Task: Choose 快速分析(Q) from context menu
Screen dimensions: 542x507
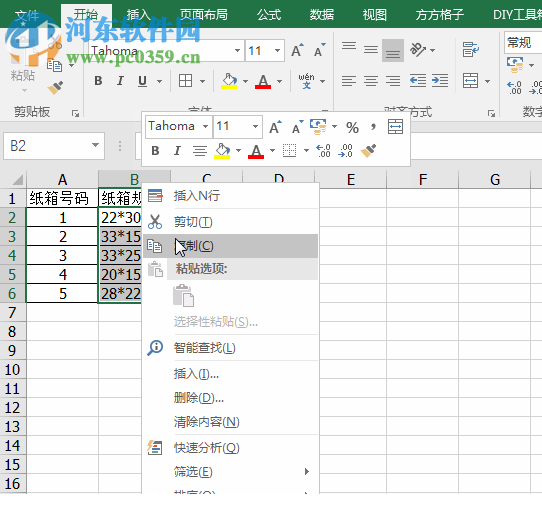Action: (x=231, y=448)
